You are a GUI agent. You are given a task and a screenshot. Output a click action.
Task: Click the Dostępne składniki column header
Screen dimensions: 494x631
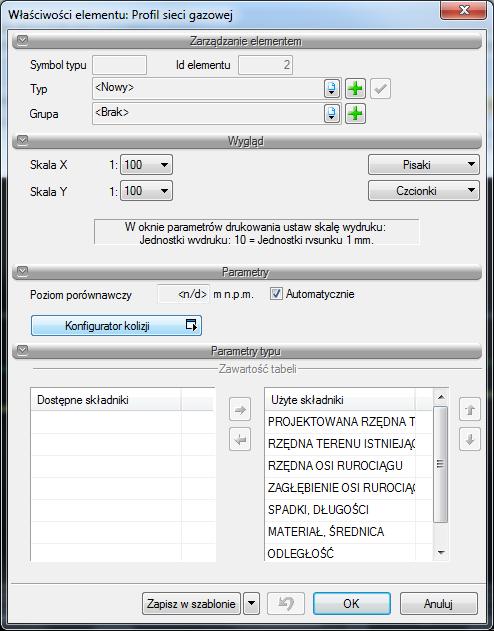point(106,400)
